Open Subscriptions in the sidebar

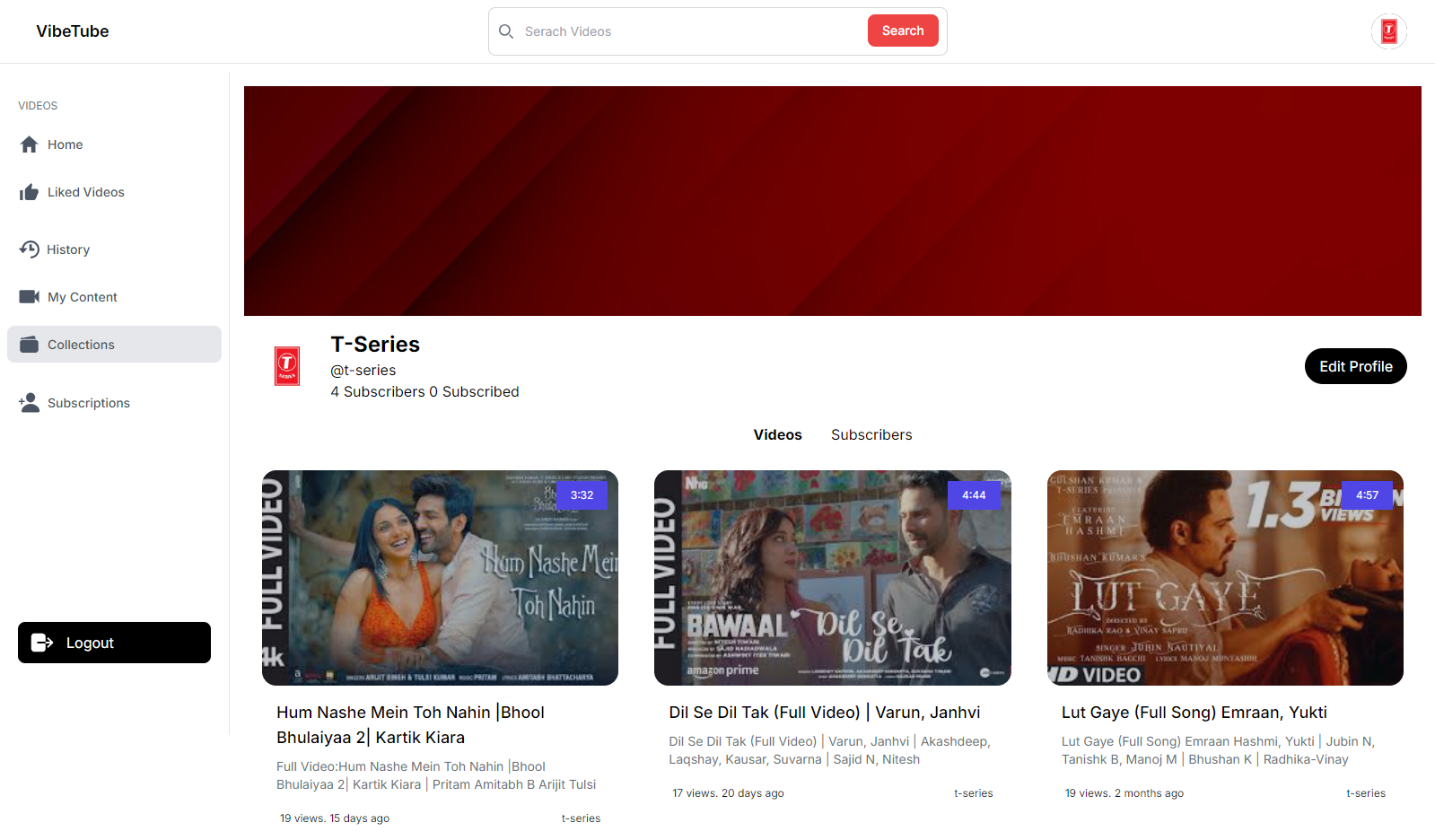[x=114, y=403]
